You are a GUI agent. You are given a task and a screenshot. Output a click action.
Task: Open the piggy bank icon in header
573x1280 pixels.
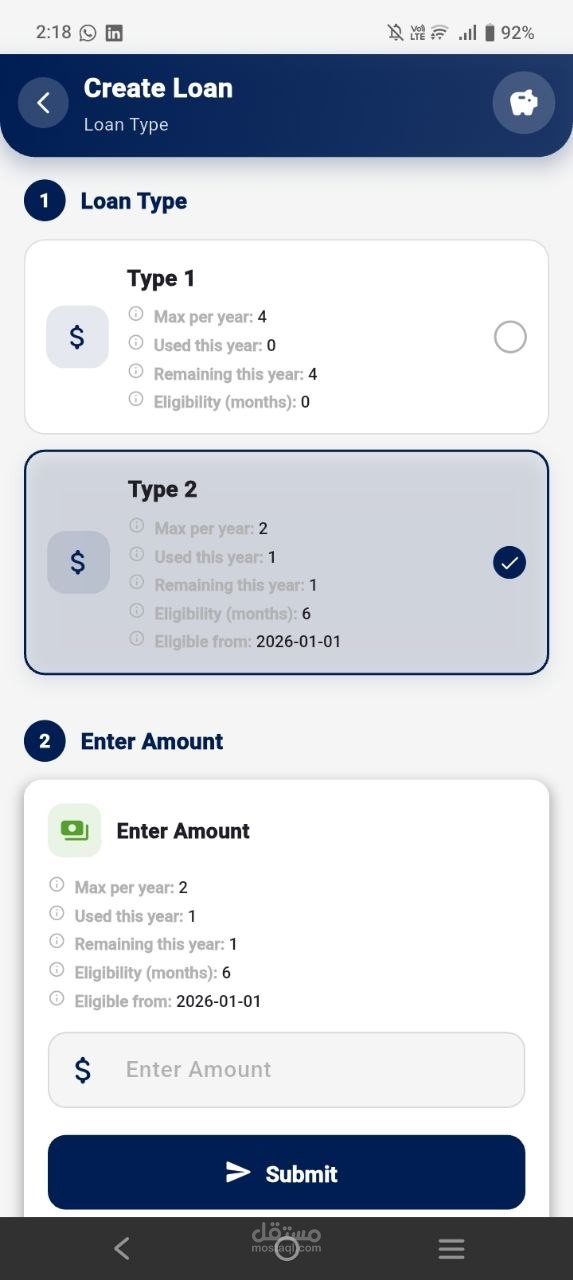[x=524, y=103]
